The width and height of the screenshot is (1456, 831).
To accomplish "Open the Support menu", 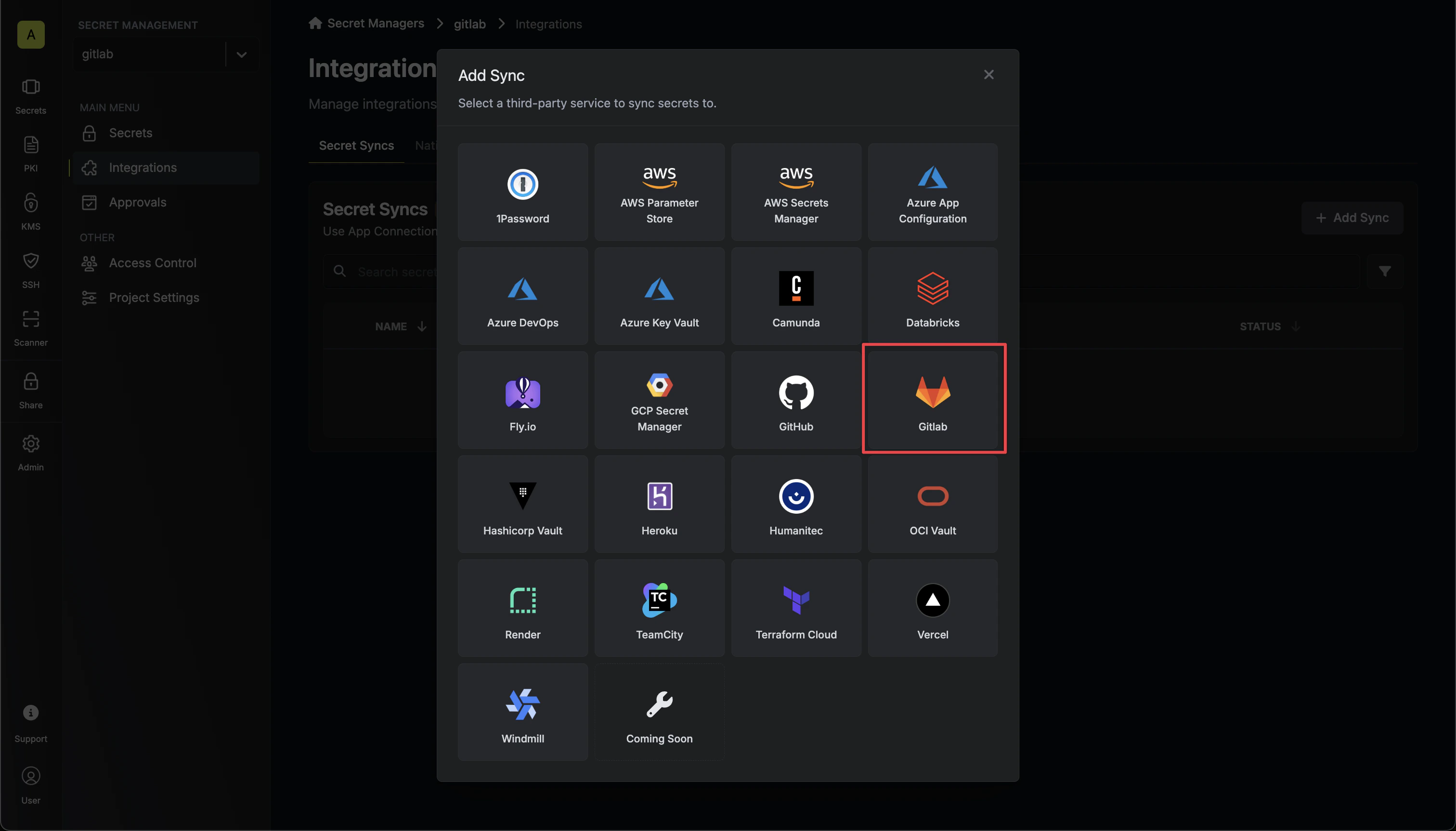I will [31, 724].
